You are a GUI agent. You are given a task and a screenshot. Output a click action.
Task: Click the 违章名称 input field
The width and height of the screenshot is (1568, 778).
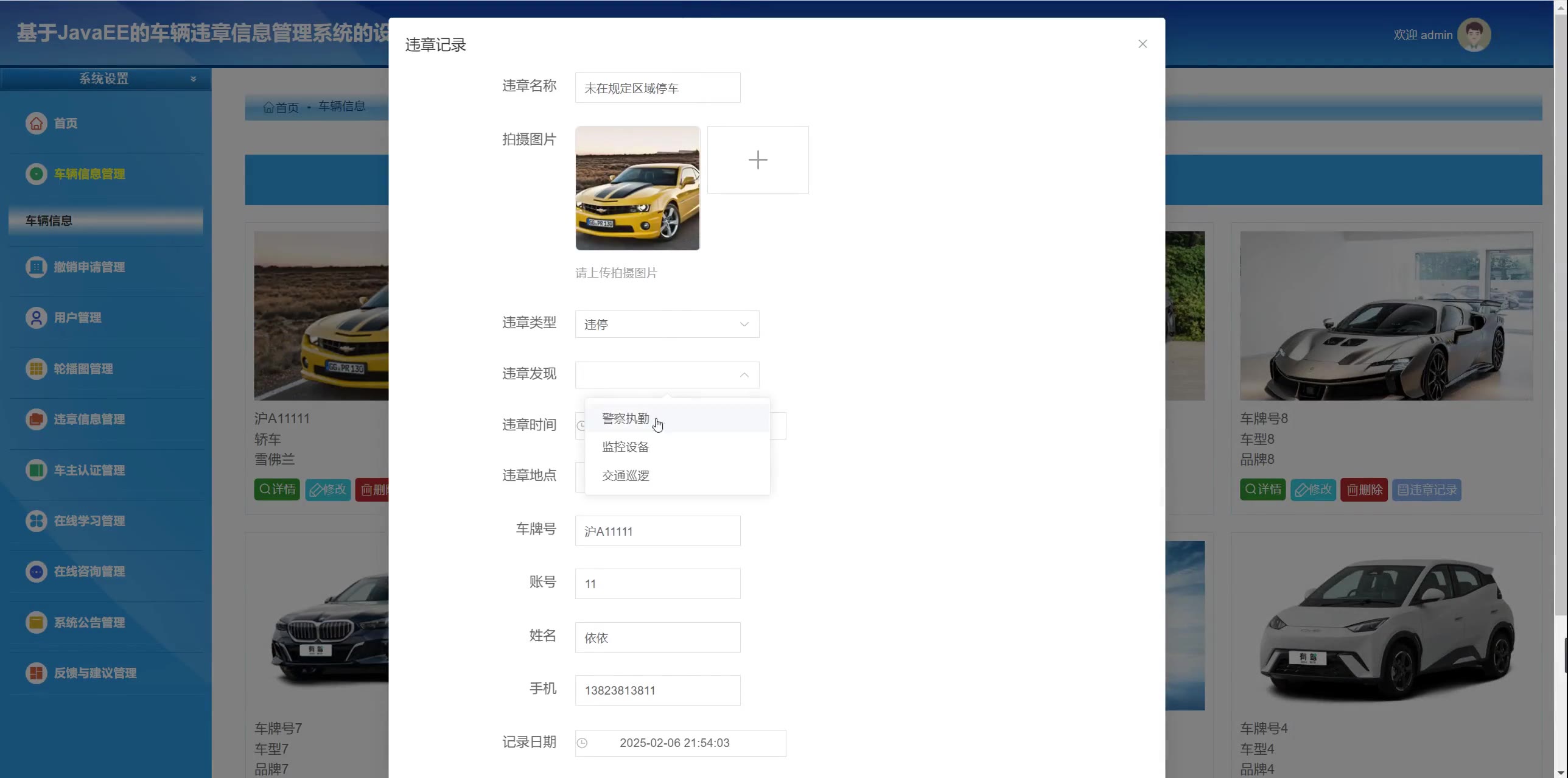tap(657, 88)
